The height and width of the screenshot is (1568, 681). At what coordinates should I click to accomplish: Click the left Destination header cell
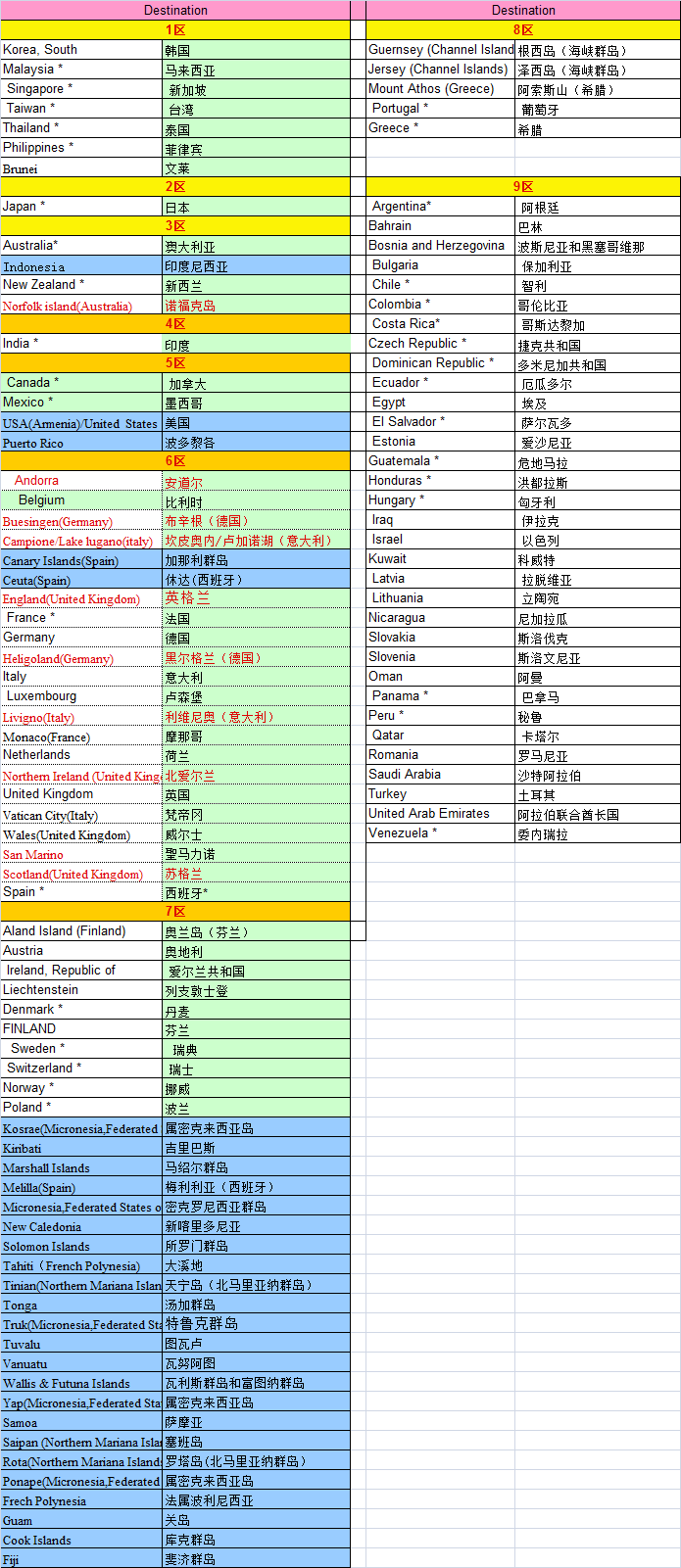tap(175, 10)
